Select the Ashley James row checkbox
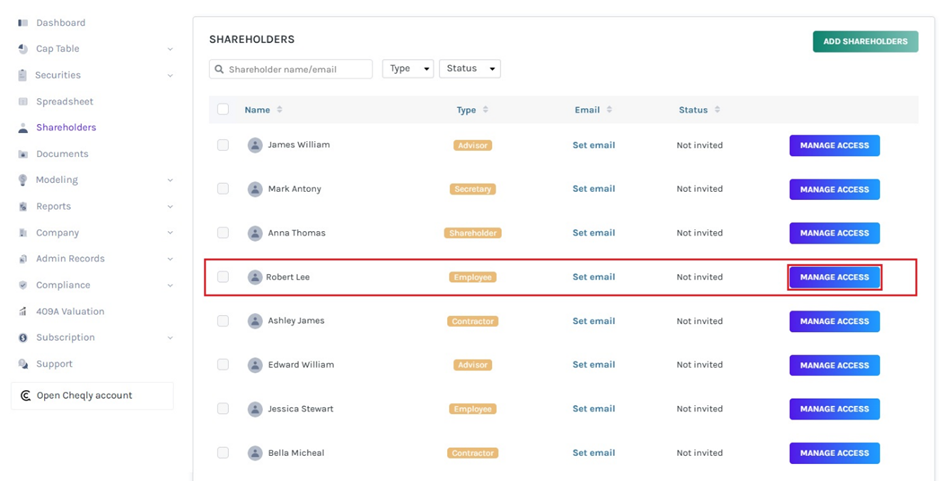 (x=223, y=321)
